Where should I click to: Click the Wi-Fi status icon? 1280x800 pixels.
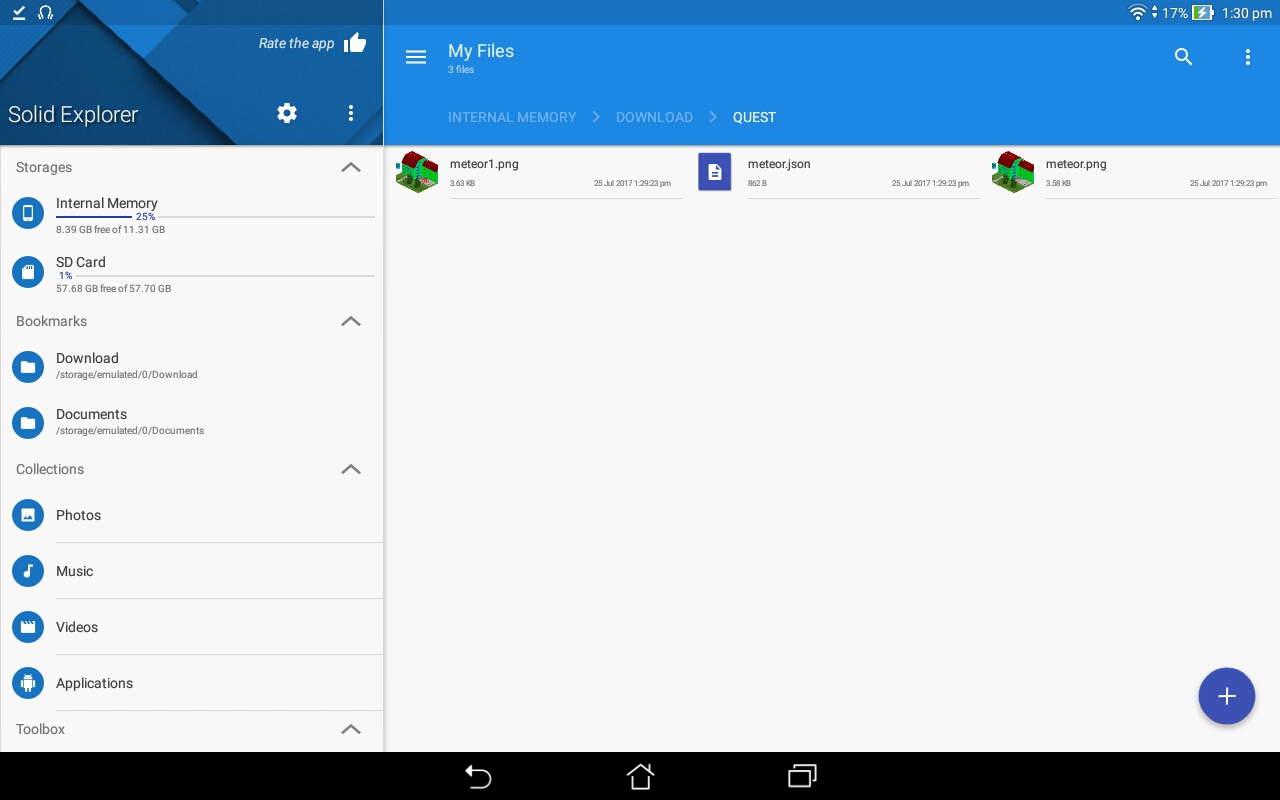[1137, 13]
